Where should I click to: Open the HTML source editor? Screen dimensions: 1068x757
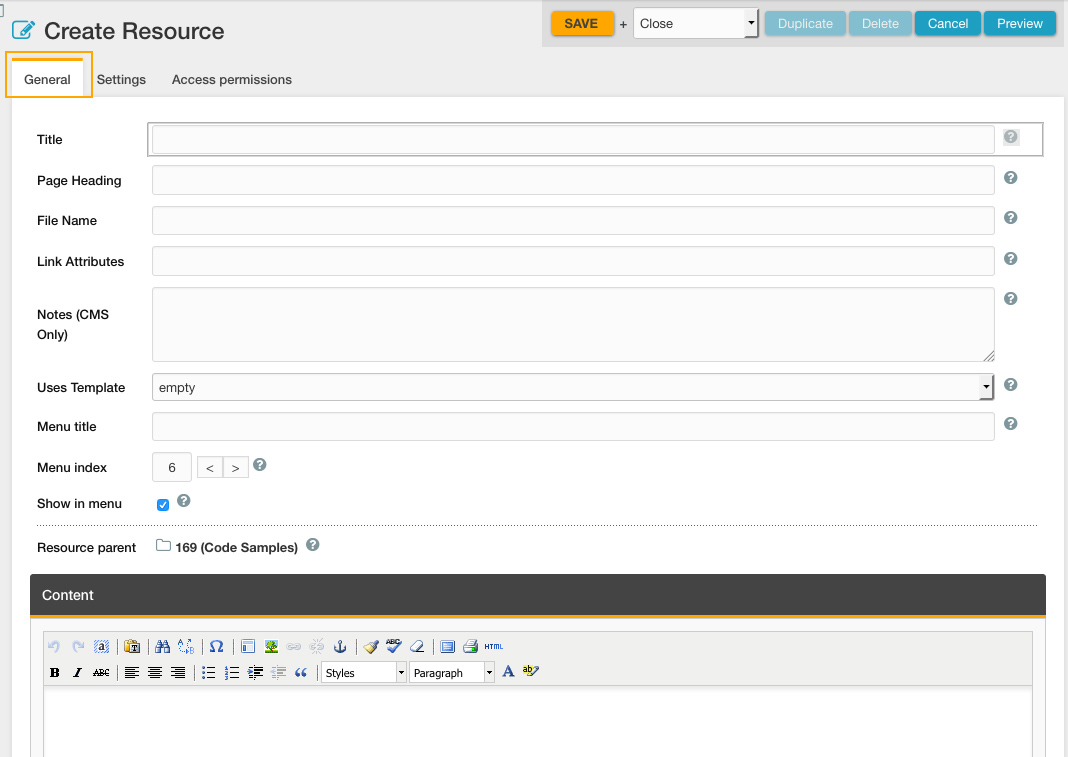[494, 647]
